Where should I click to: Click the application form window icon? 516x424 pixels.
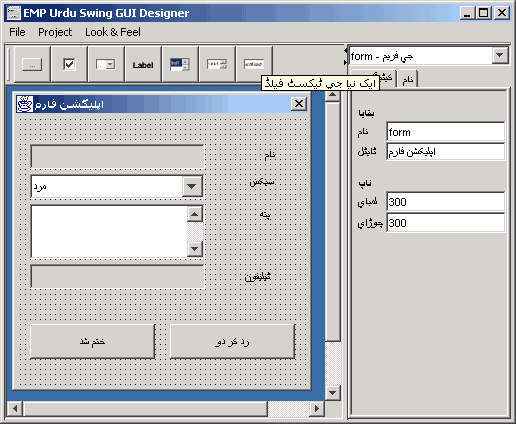24,104
